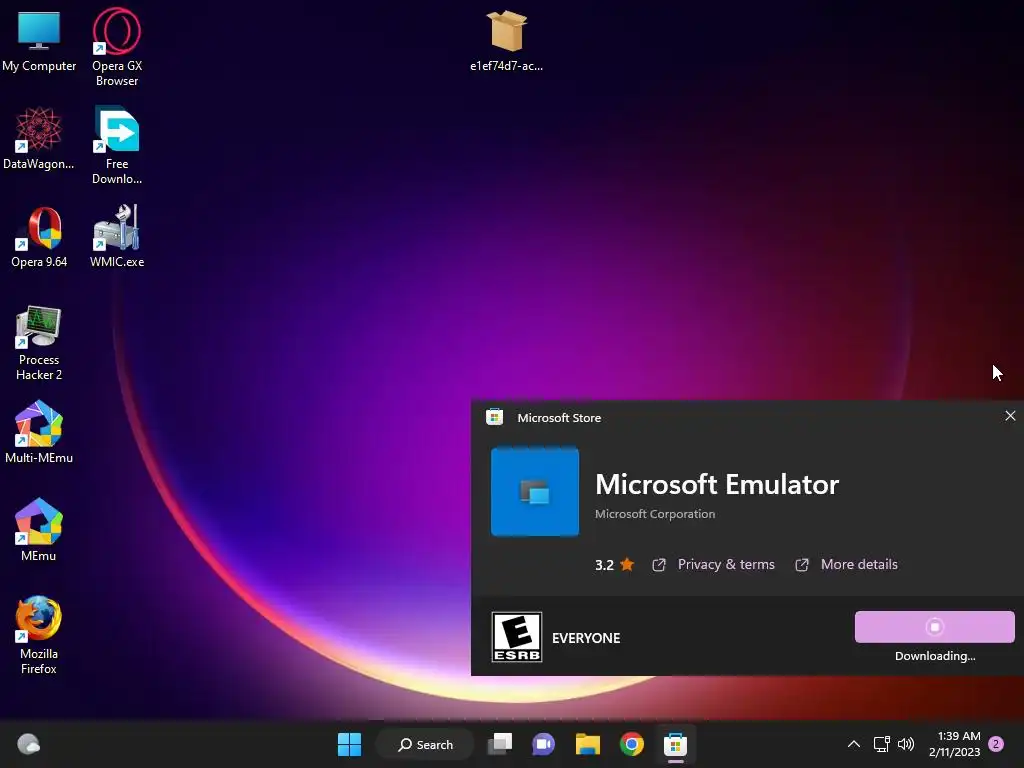This screenshot has width=1024, height=768.
Task: Launch Opera GX Browser shortcut
Action: [117, 48]
